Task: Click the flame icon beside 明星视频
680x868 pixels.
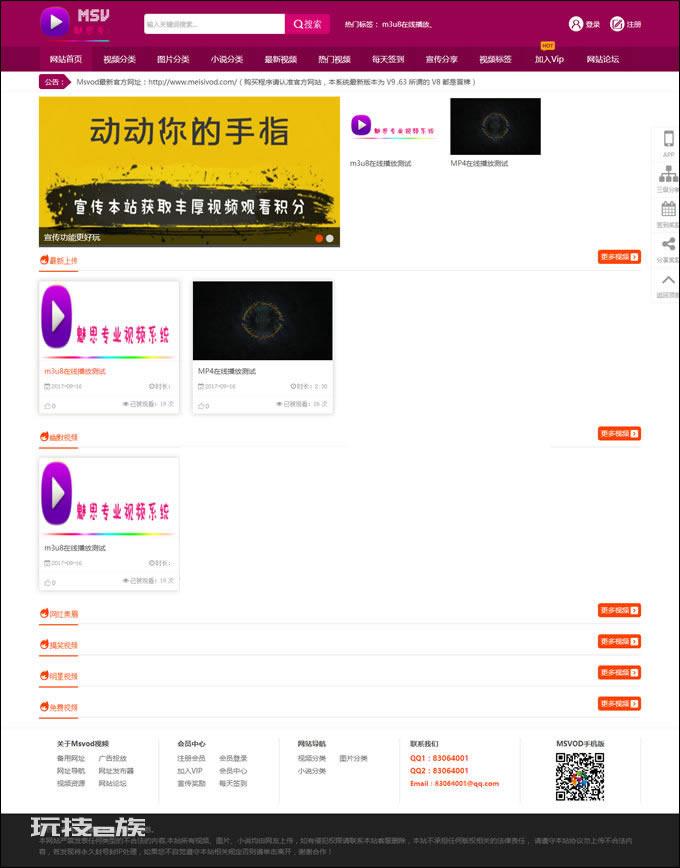Action: pyautogui.click(x=44, y=675)
